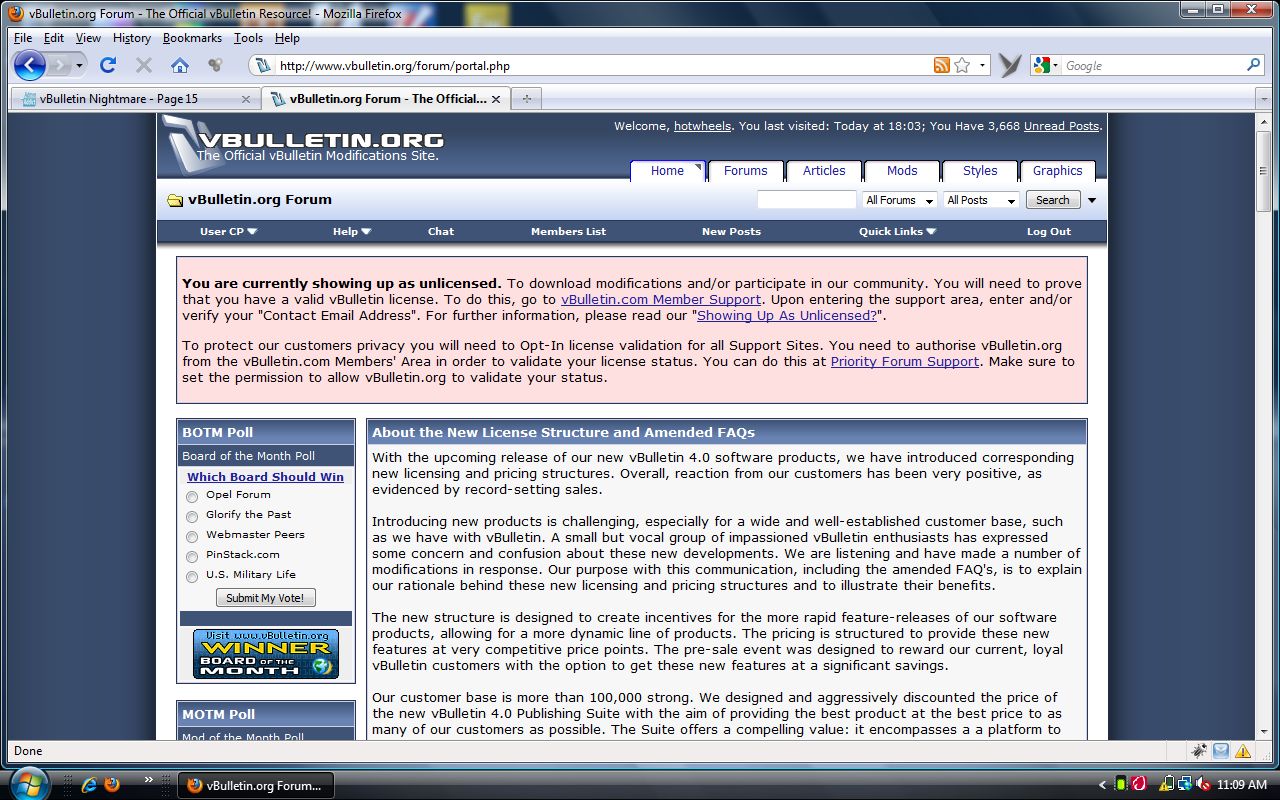Reload the page with the refresh icon

108,65
